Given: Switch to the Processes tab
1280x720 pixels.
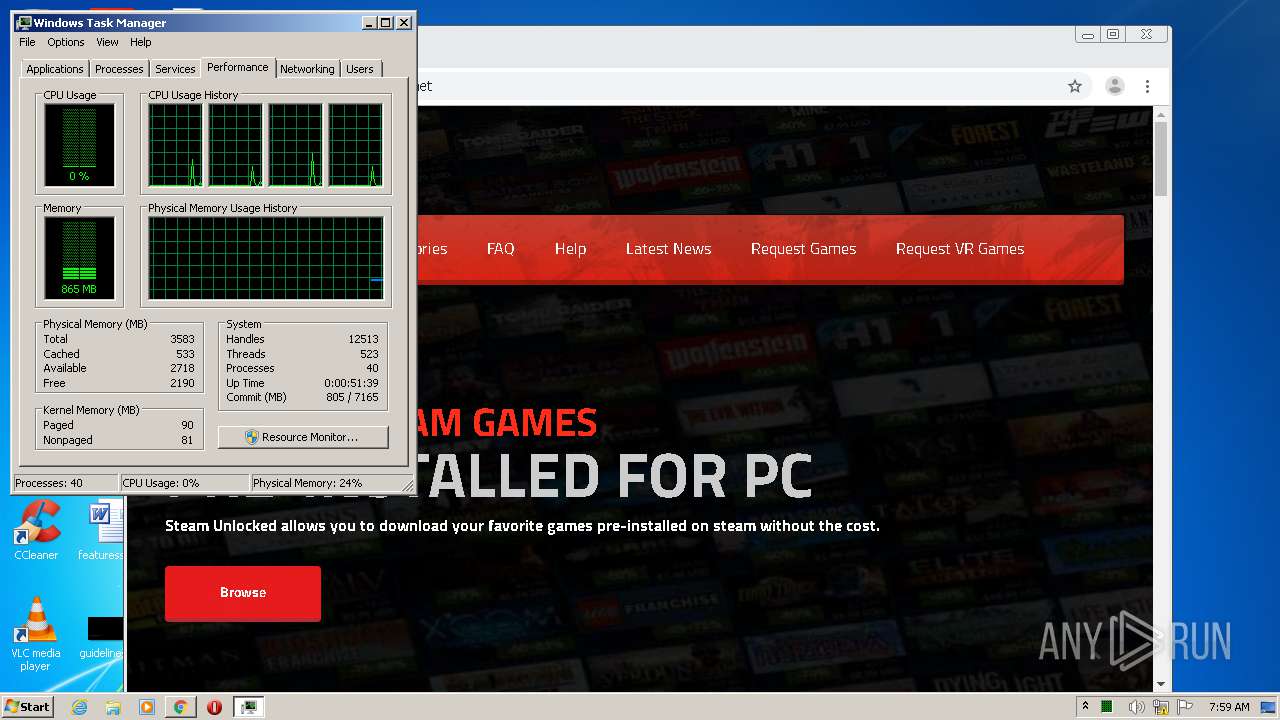Looking at the screenshot, I should (119, 69).
